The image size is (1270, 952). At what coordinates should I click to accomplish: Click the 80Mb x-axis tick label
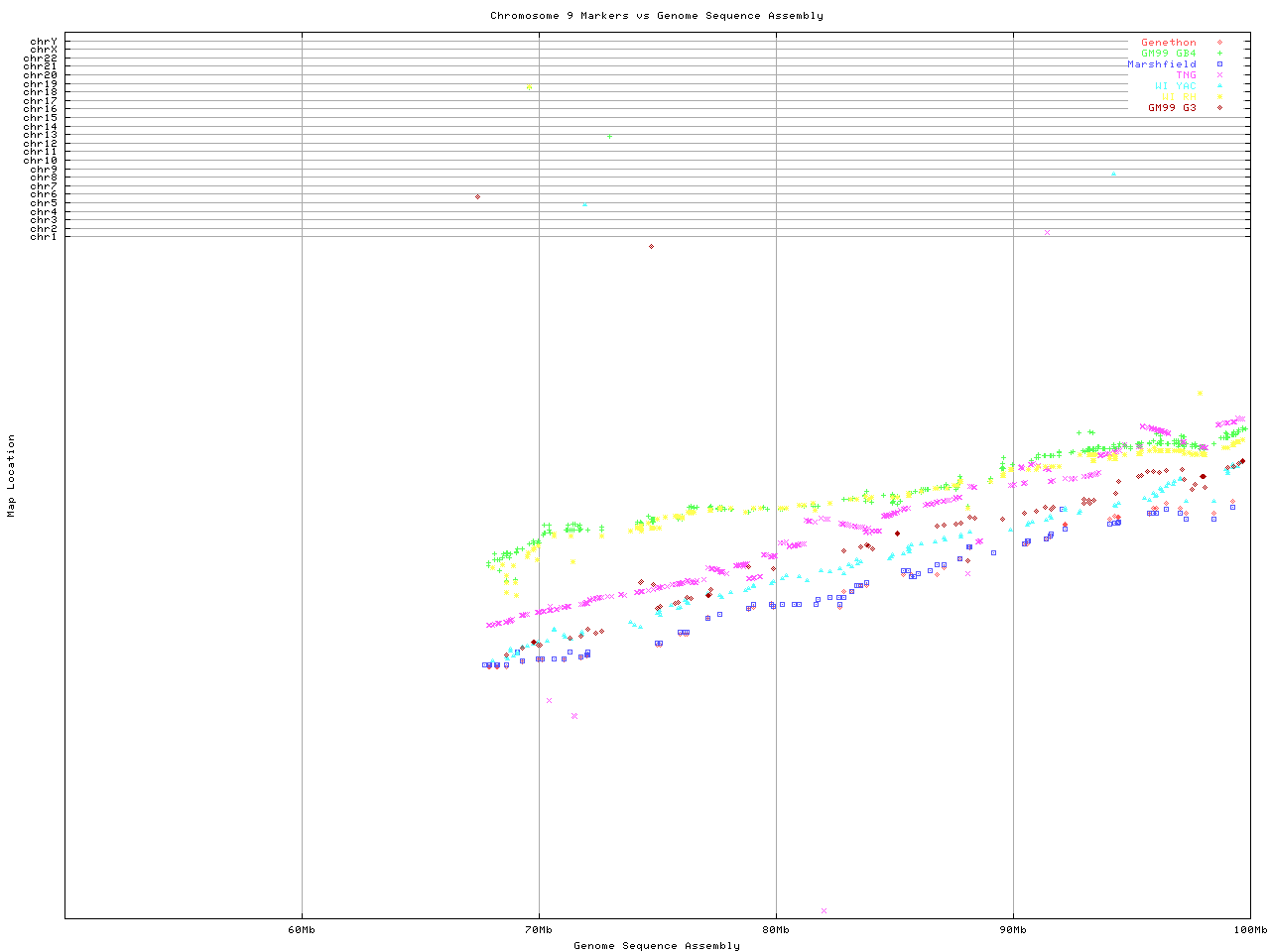776,930
